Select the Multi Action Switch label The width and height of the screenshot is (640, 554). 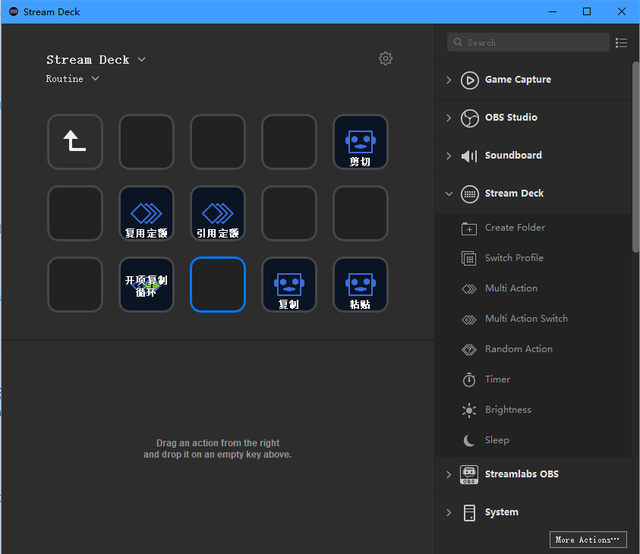point(526,319)
